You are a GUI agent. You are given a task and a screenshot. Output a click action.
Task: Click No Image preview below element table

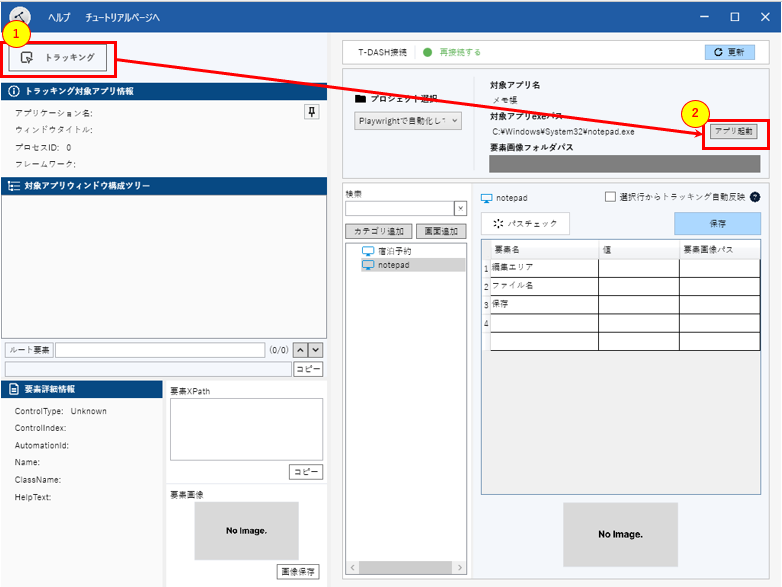[620, 535]
